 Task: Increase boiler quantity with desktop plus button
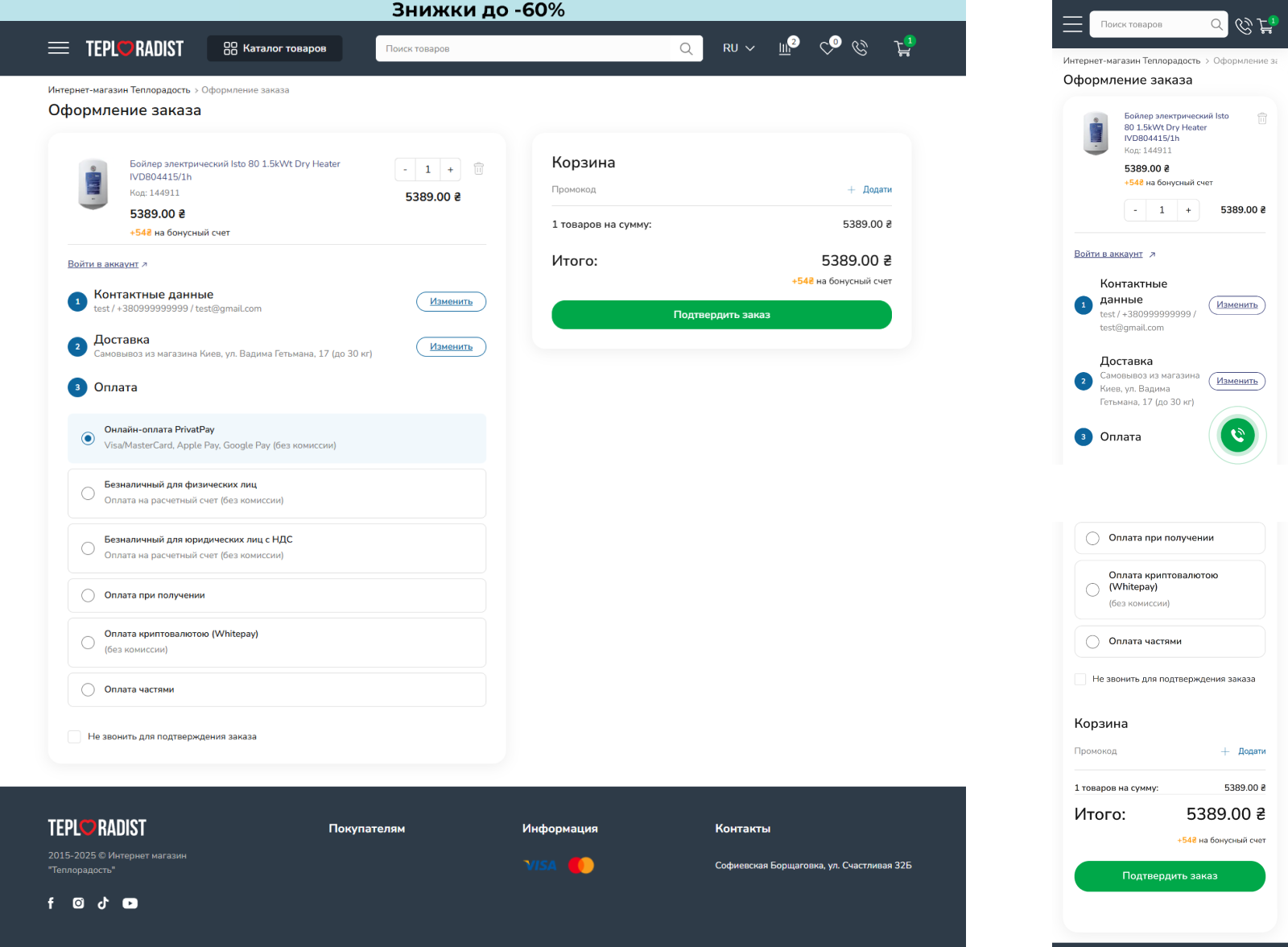(x=450, y=169)
